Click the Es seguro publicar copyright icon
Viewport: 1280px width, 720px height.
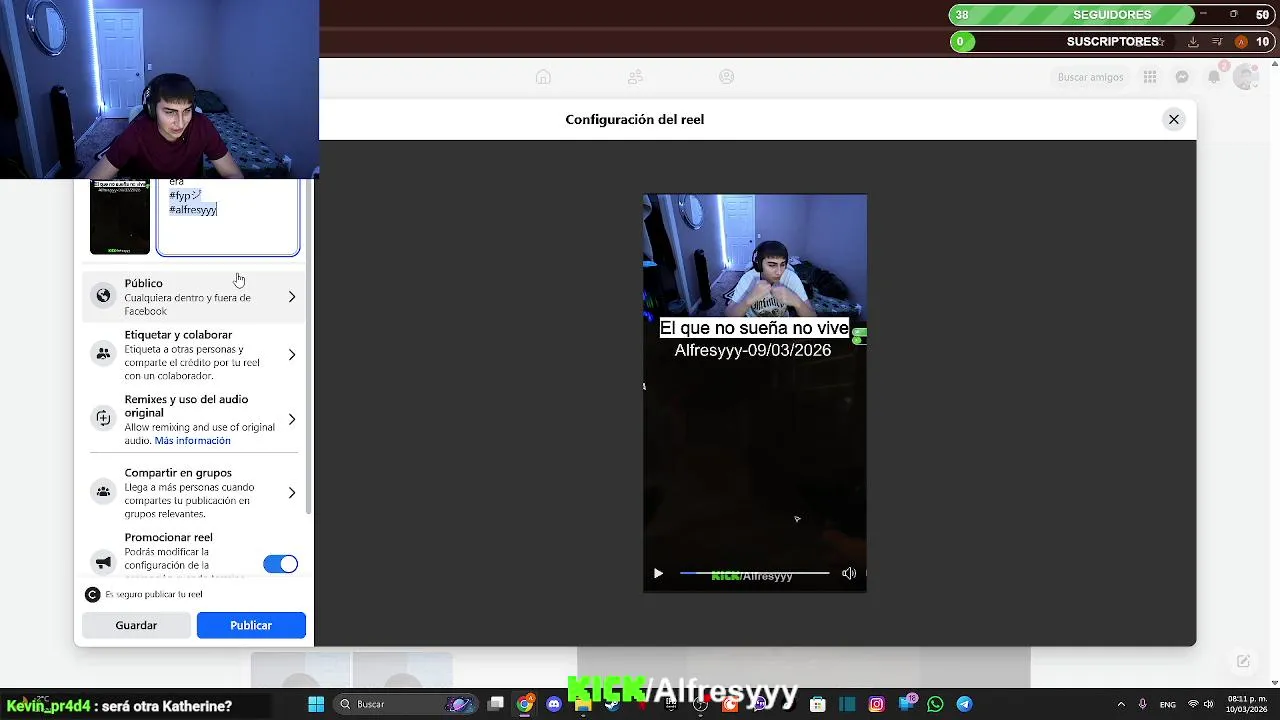click(x=92, y=594)
